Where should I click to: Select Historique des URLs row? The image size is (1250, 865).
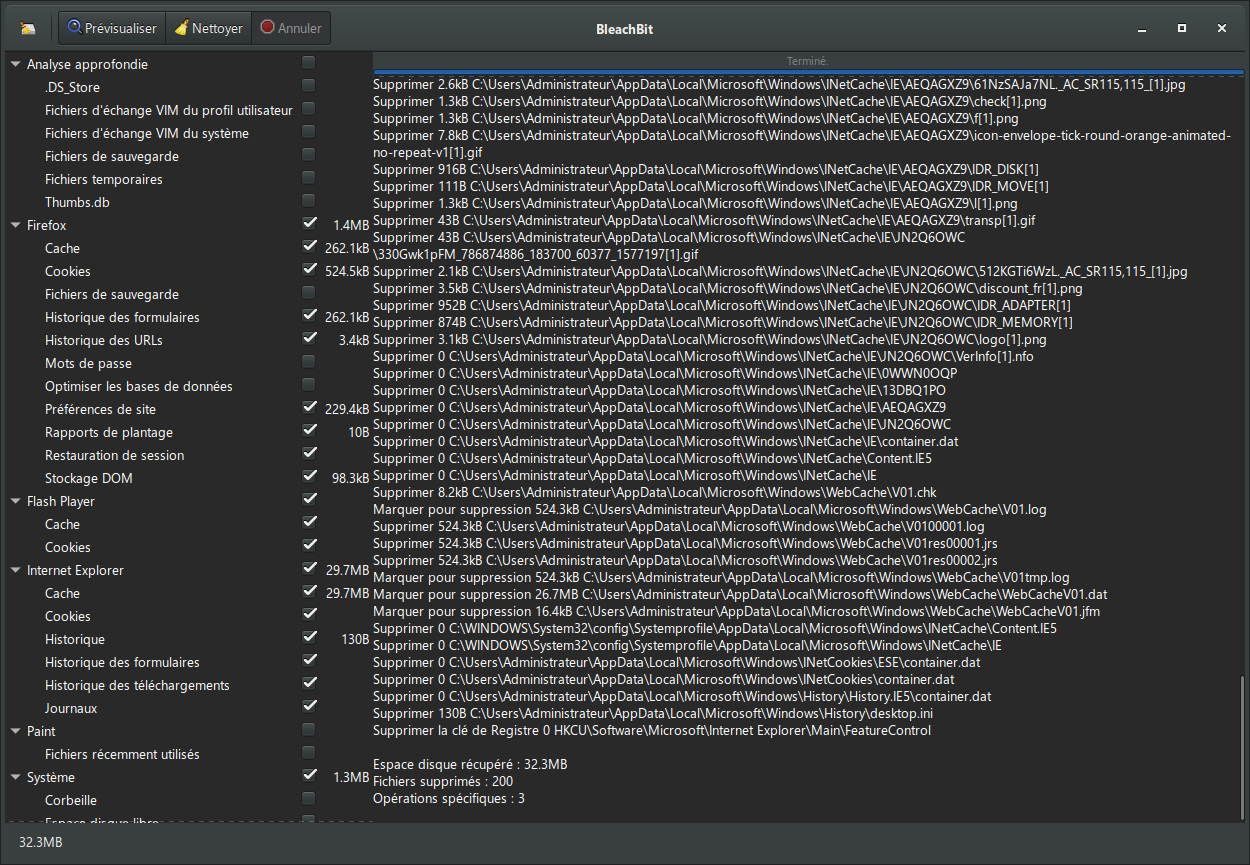[187, 340]
